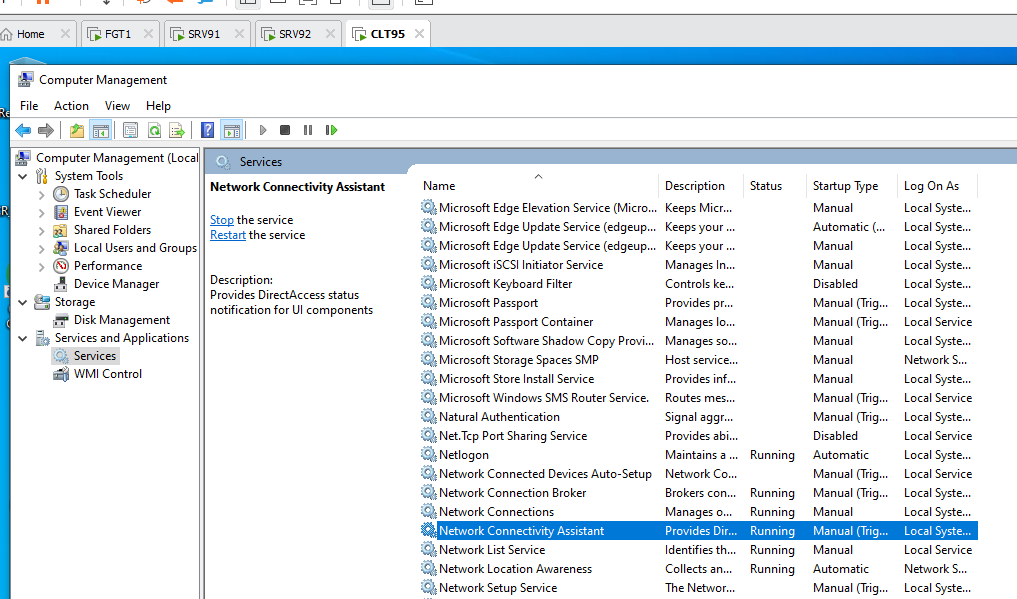Screen dimensions: 1017x599
Task: Expand the Local Users and Groups node
Action: pyautogui.click(x=42, y=248)
